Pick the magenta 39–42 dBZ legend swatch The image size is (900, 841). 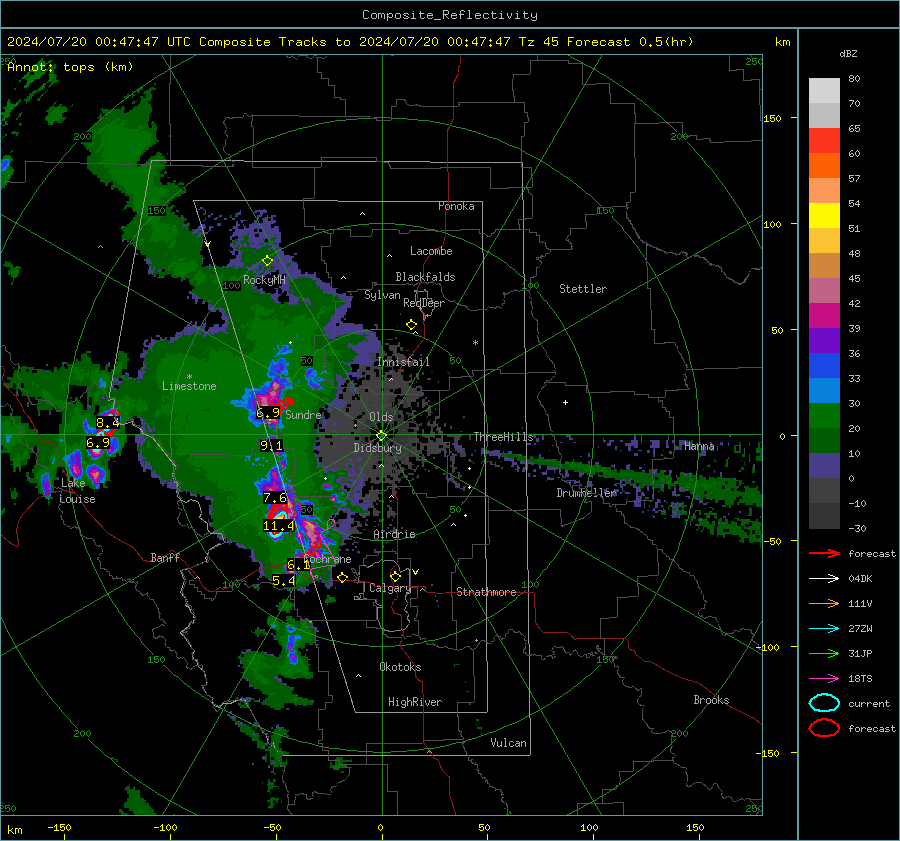(x=824, y=316)
